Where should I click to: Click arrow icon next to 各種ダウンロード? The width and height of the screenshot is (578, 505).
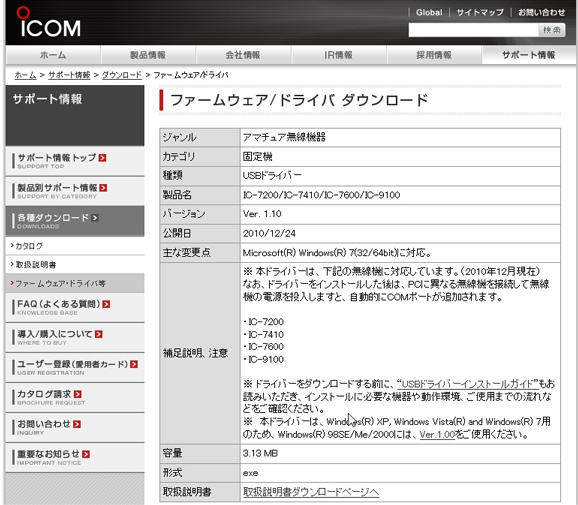pyautogui.click(x=95, y=218)
